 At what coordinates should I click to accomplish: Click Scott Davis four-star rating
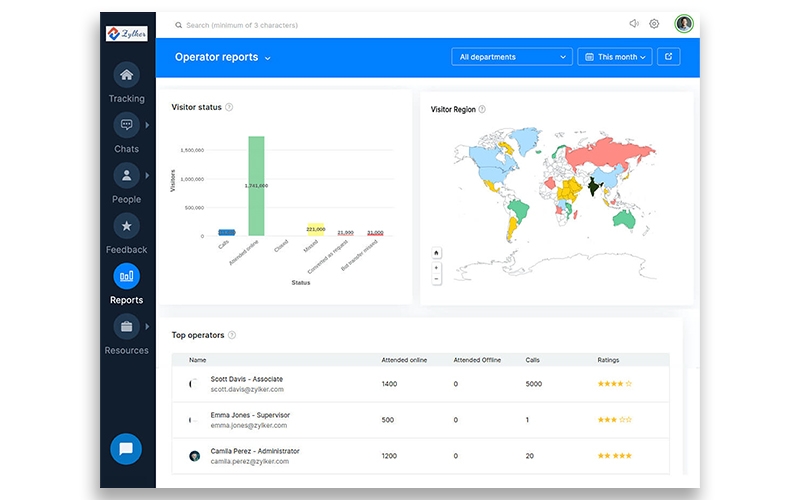615,384
